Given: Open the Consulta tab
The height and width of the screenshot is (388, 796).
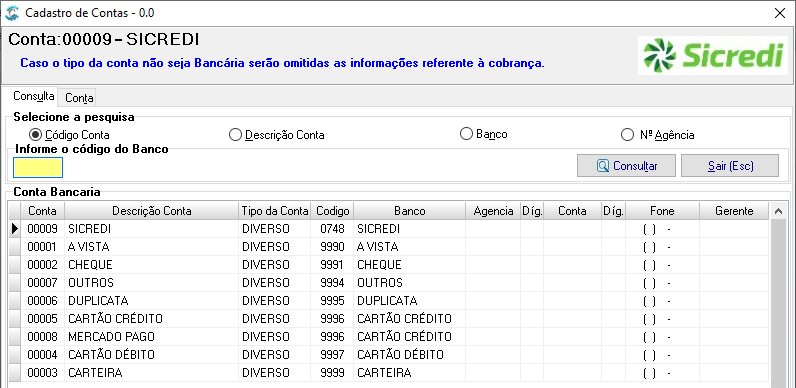Looking at the screenshot, I should (34, 96).
